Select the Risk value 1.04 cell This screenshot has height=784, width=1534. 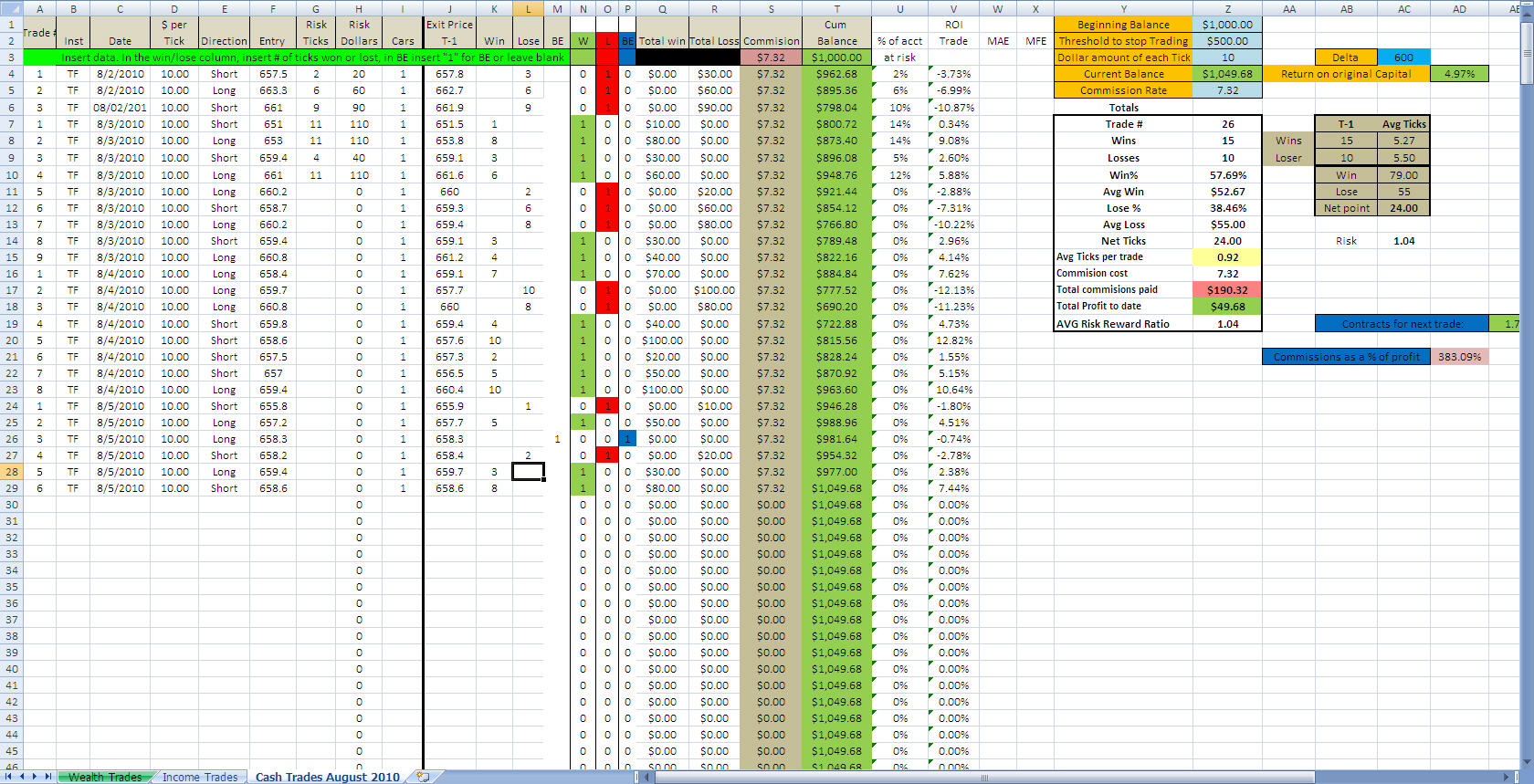[x=1403, y=241]
